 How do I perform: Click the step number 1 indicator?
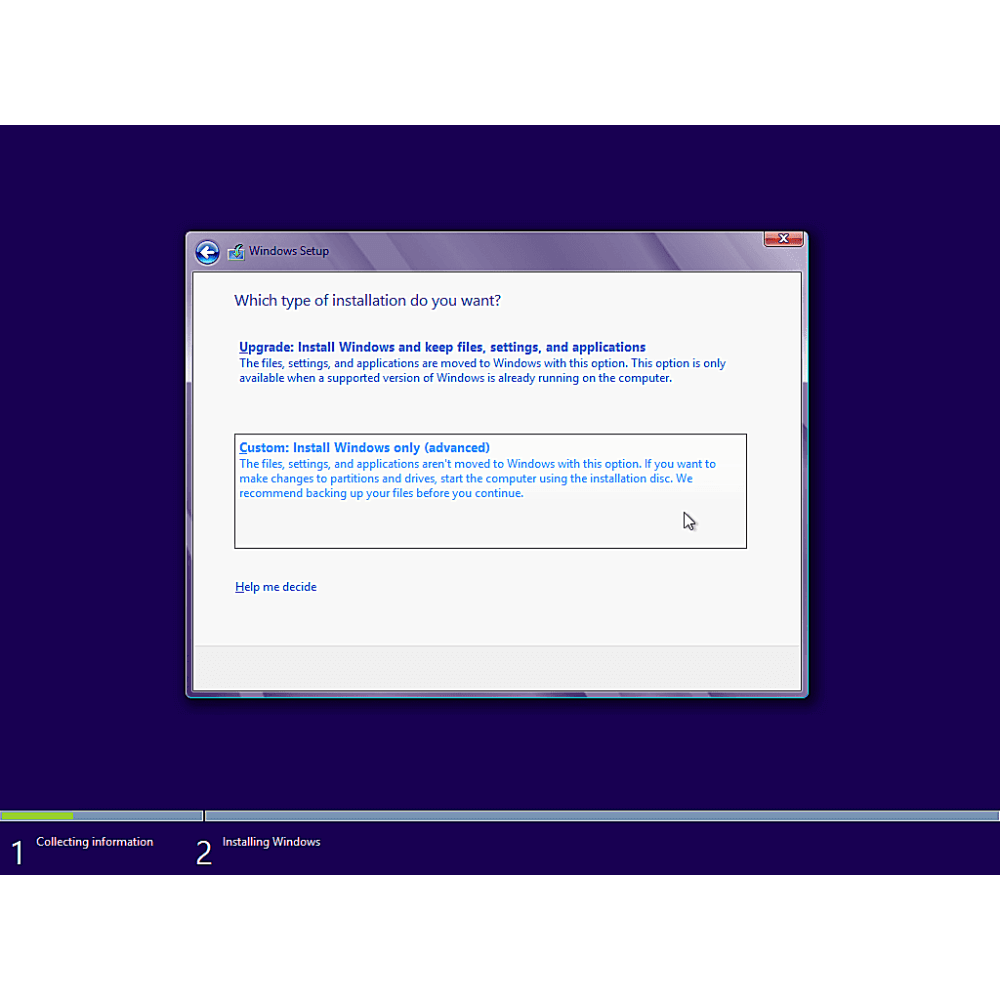pyautogui.click(x=17, y=853)
